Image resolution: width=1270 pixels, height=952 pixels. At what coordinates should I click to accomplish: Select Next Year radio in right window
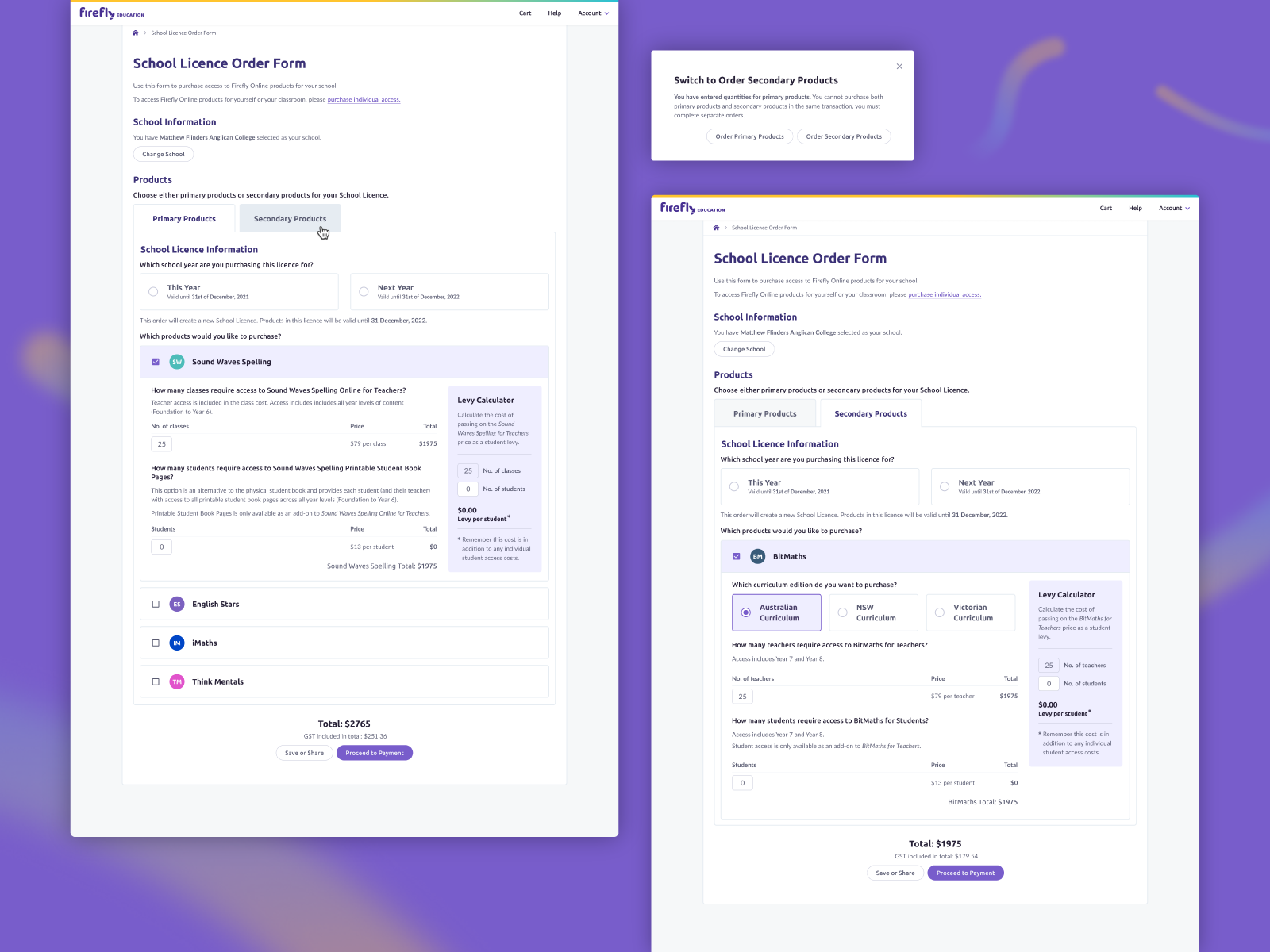coord(945,486)
